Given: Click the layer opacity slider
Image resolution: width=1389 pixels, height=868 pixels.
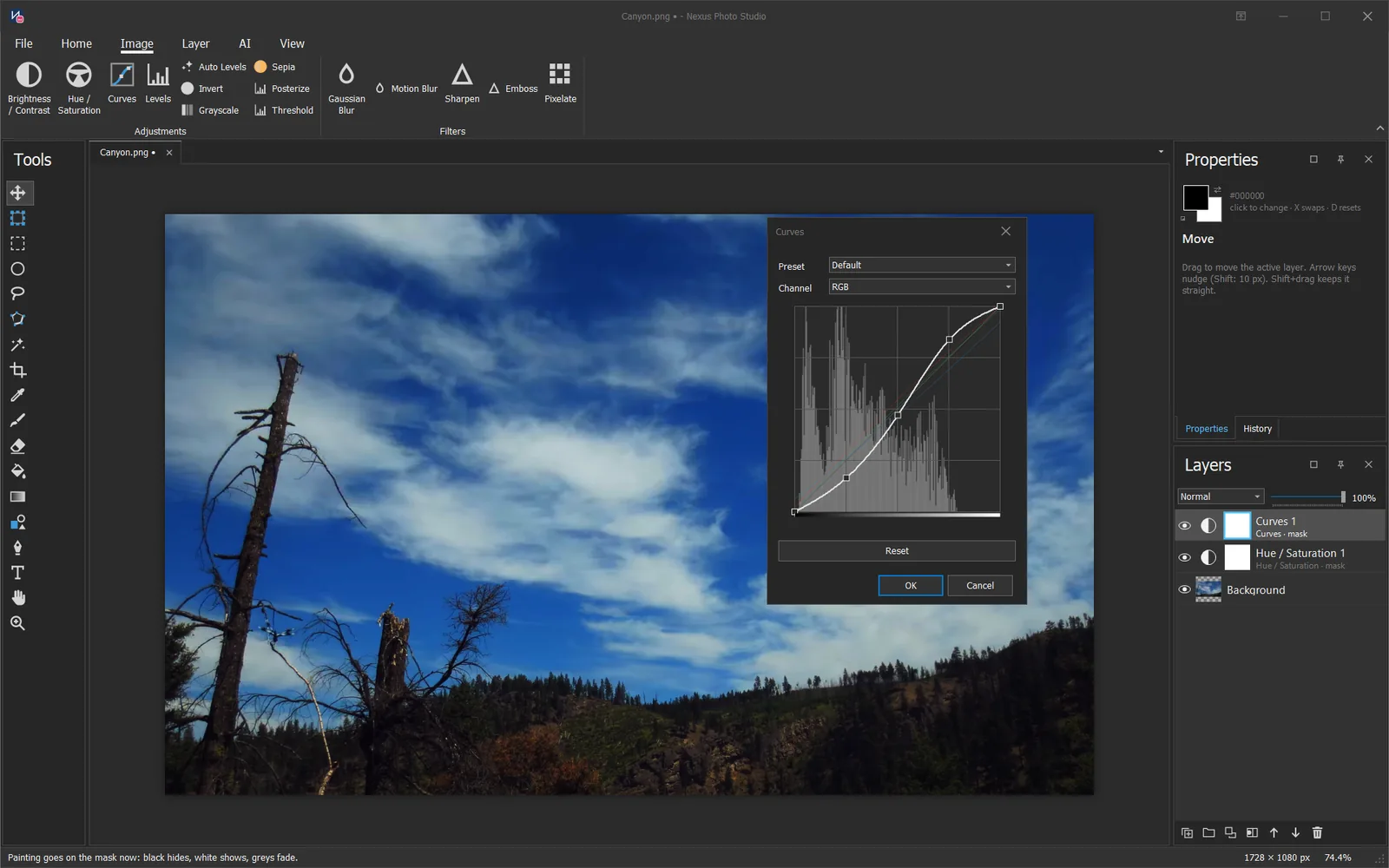Looking at the screenshot, I should pos(1307,497).
